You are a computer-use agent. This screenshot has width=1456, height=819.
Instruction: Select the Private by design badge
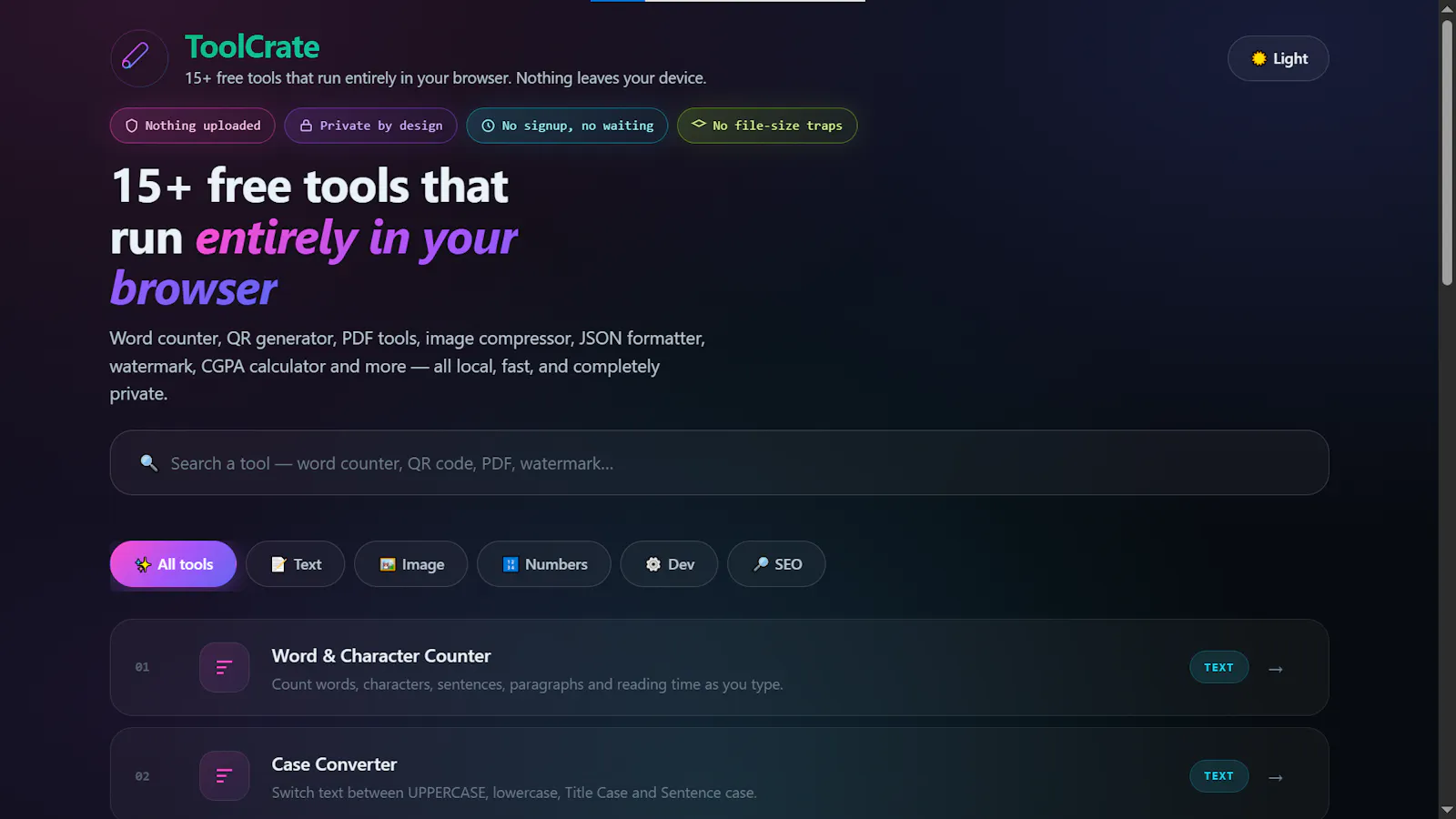tap(370, 126)
